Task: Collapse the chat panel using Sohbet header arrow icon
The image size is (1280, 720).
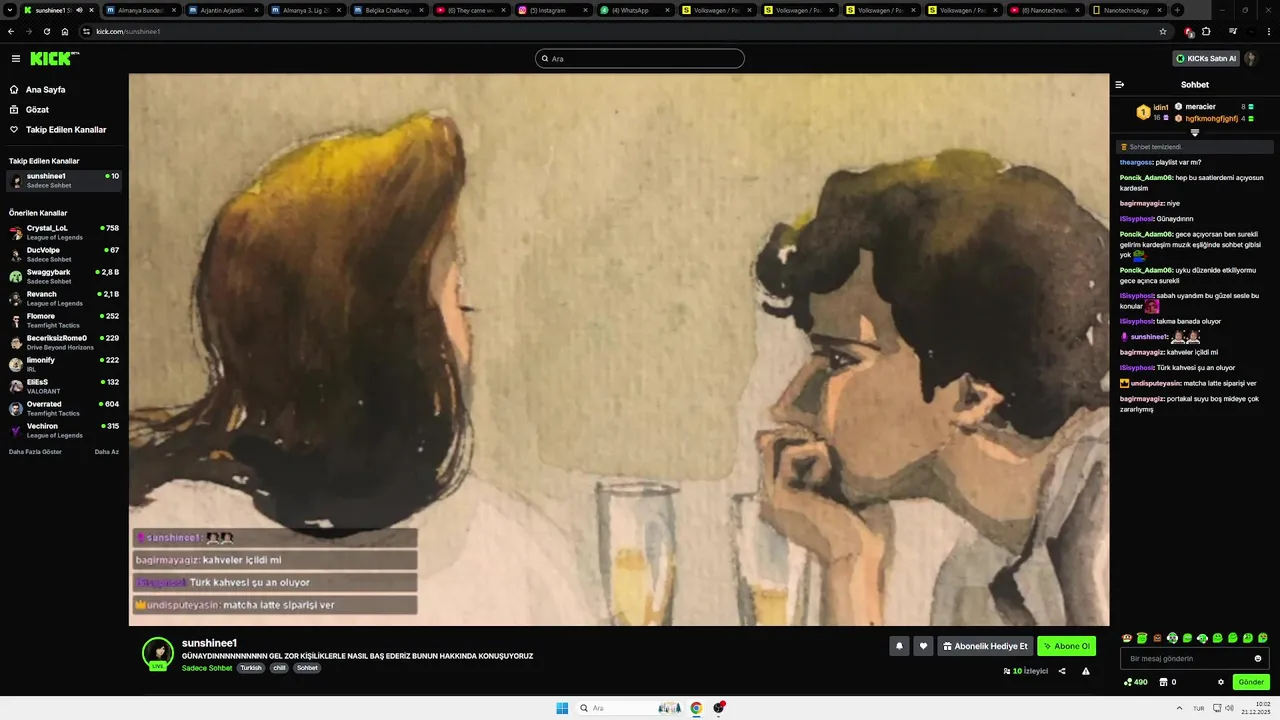Action: (x=1120, y=85)
